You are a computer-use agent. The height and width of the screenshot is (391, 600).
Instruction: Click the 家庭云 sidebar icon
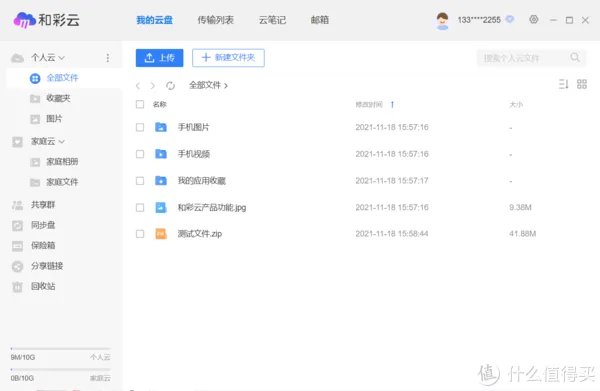[x=17, y=142]
